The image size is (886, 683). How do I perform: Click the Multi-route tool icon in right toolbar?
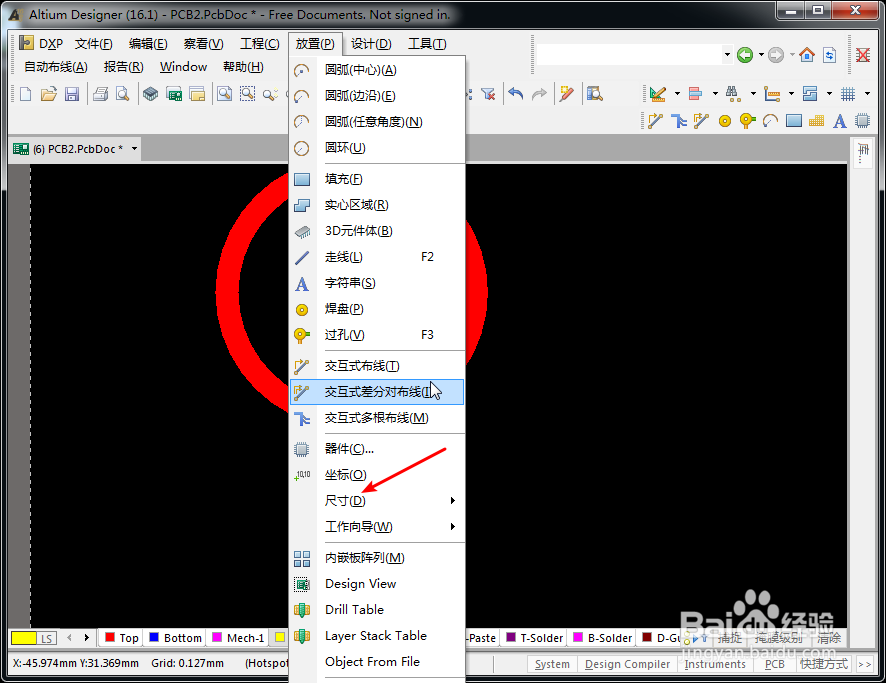(679, 121)
